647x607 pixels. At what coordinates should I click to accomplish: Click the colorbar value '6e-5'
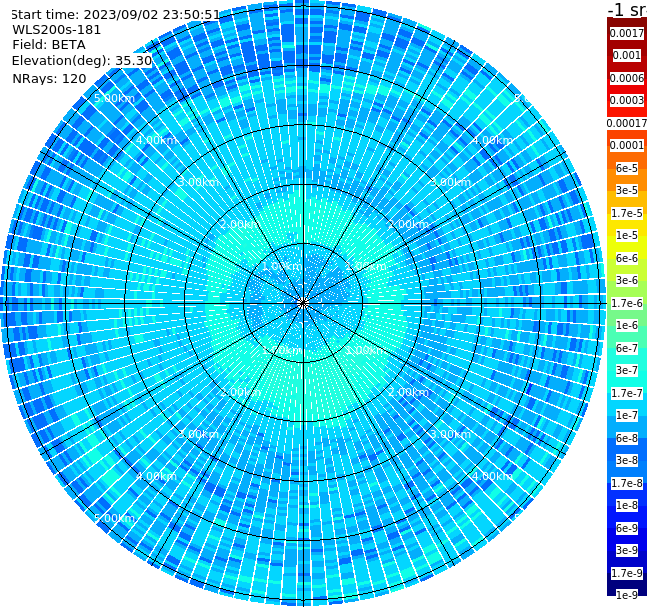[627, 168]
